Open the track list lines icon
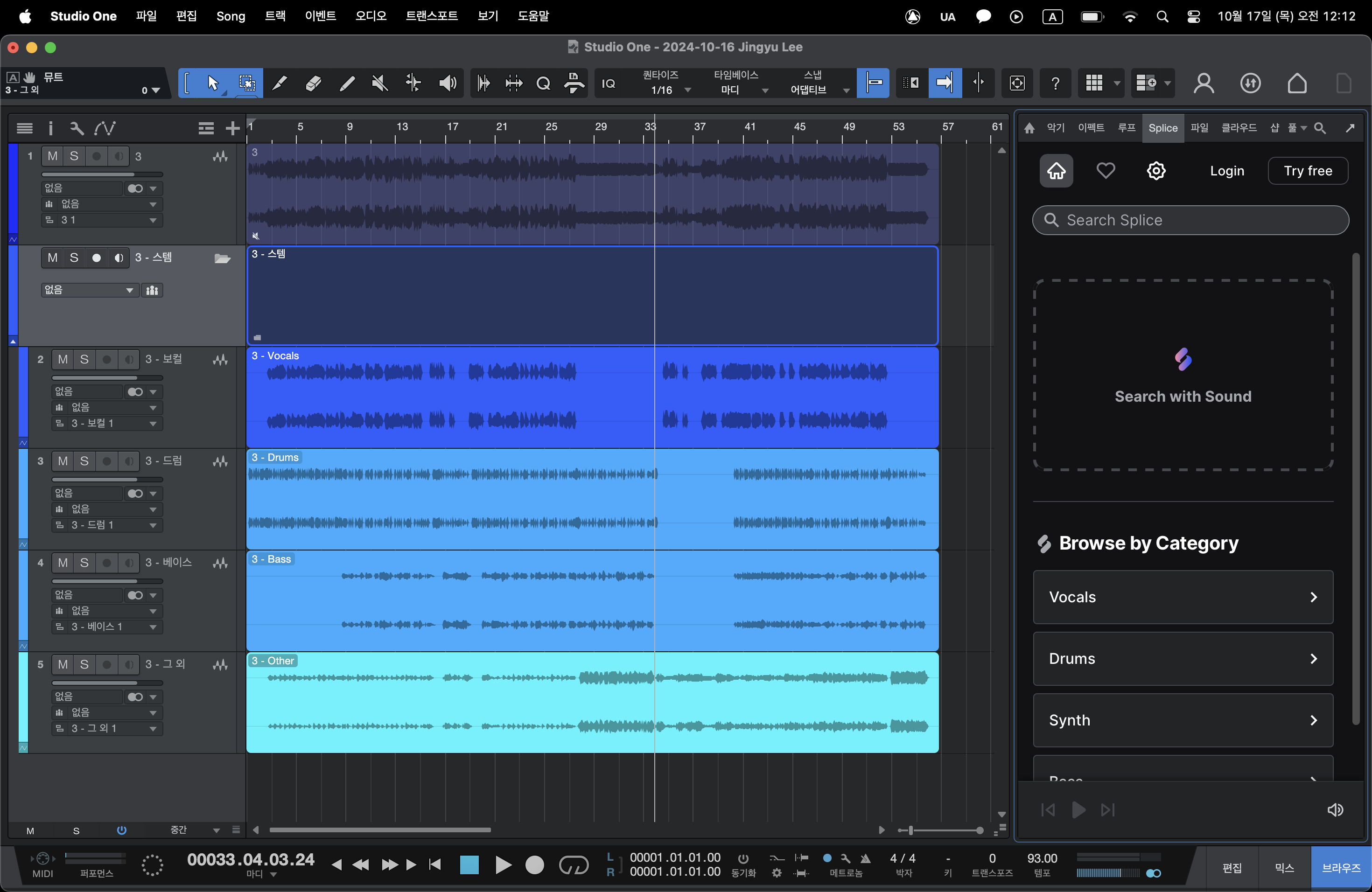The width and height of the screenshot is (1372, 892). point(25,128)
